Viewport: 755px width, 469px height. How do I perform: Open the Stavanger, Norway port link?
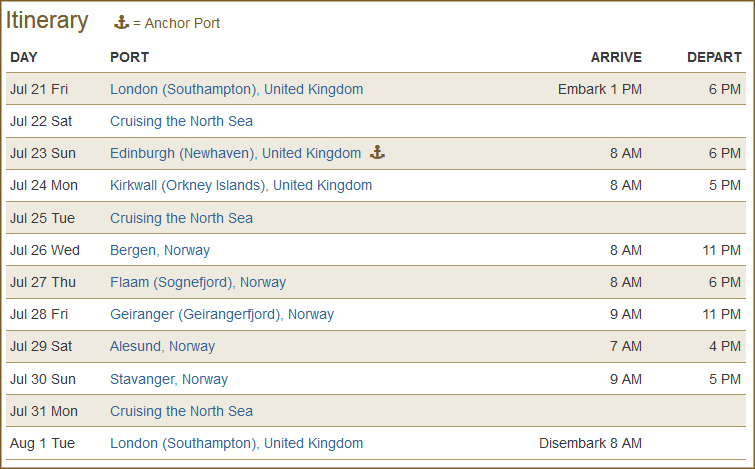(x=169, y=379)
